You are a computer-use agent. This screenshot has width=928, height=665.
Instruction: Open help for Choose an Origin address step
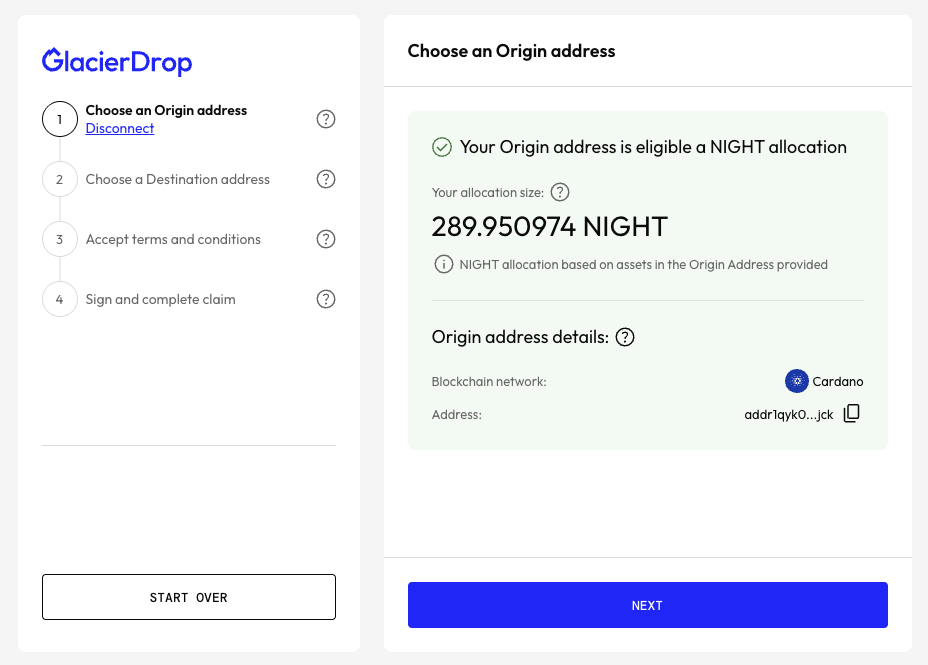326,119
